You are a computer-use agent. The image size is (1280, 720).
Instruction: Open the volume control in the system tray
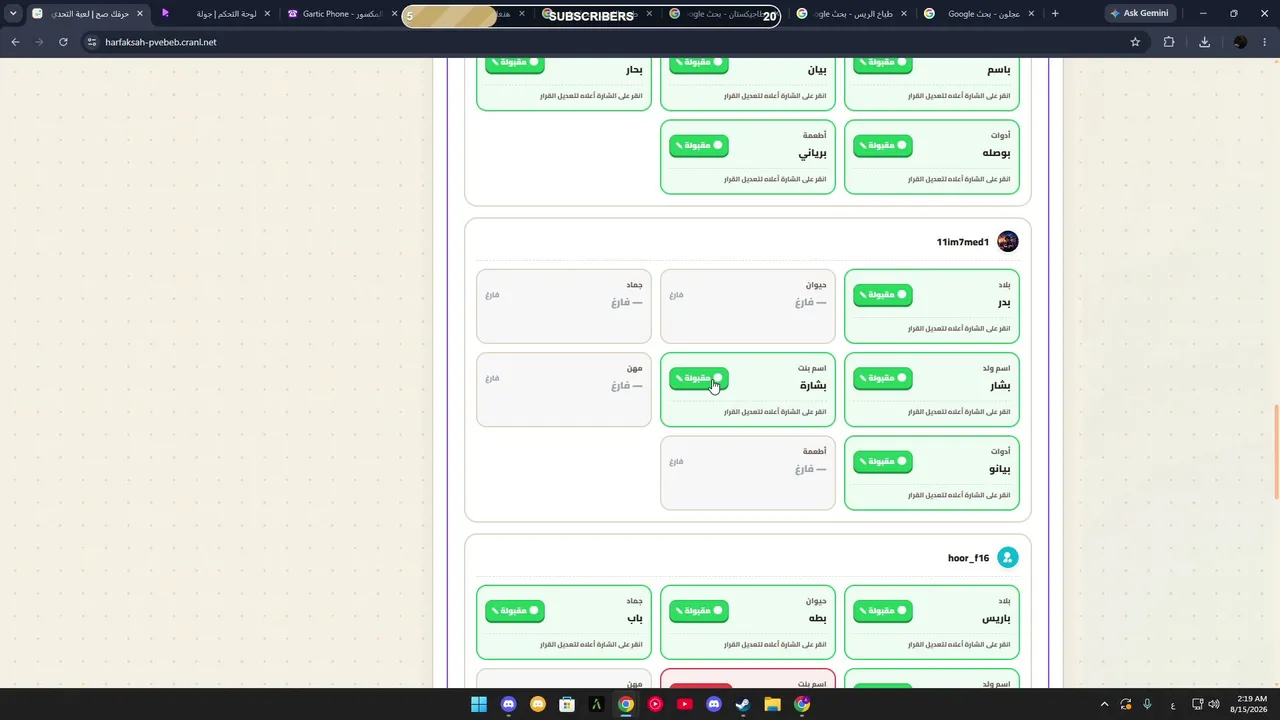pos(1213,704)
